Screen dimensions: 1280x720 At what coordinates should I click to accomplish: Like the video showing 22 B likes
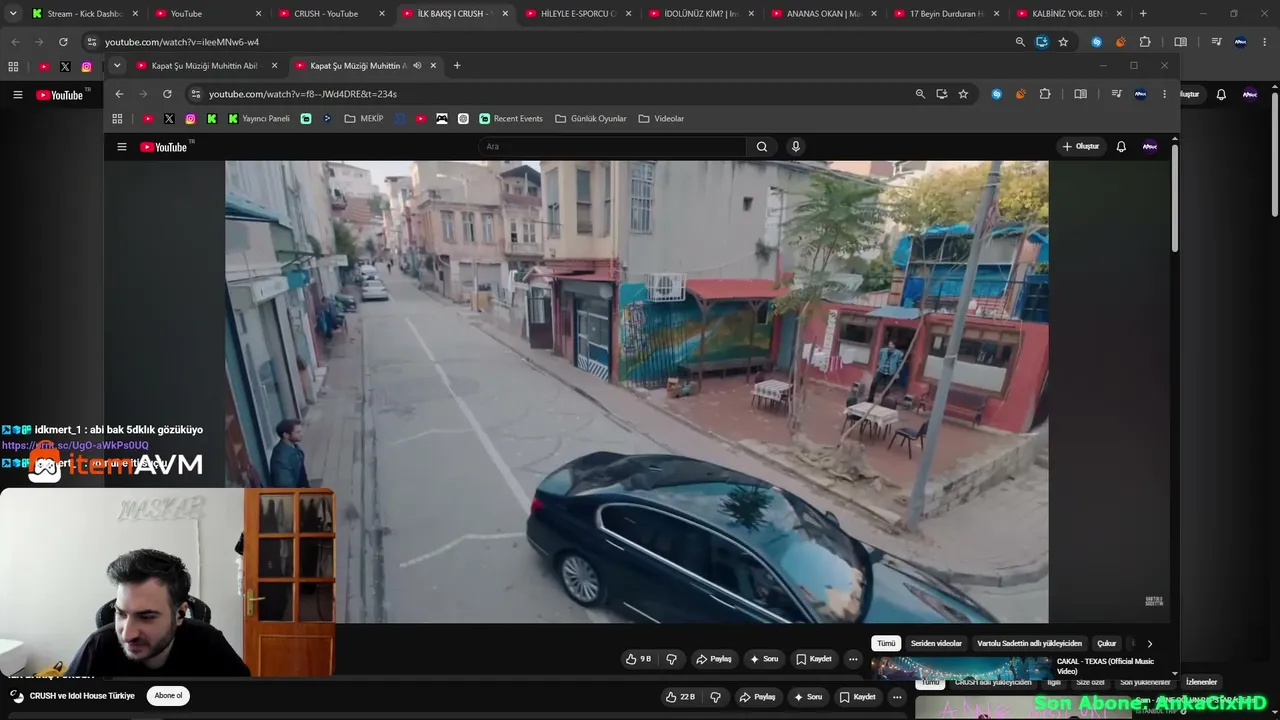pos(681,697)
